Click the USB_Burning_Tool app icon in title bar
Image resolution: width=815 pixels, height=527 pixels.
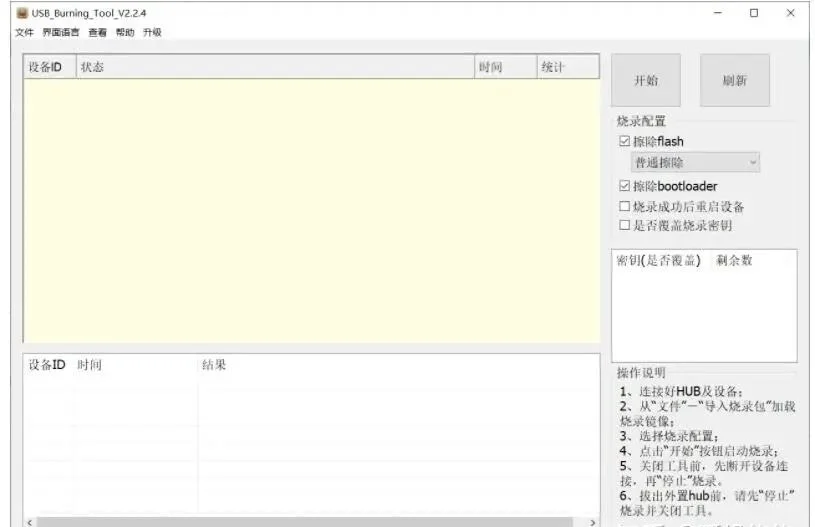click(22, 12)
